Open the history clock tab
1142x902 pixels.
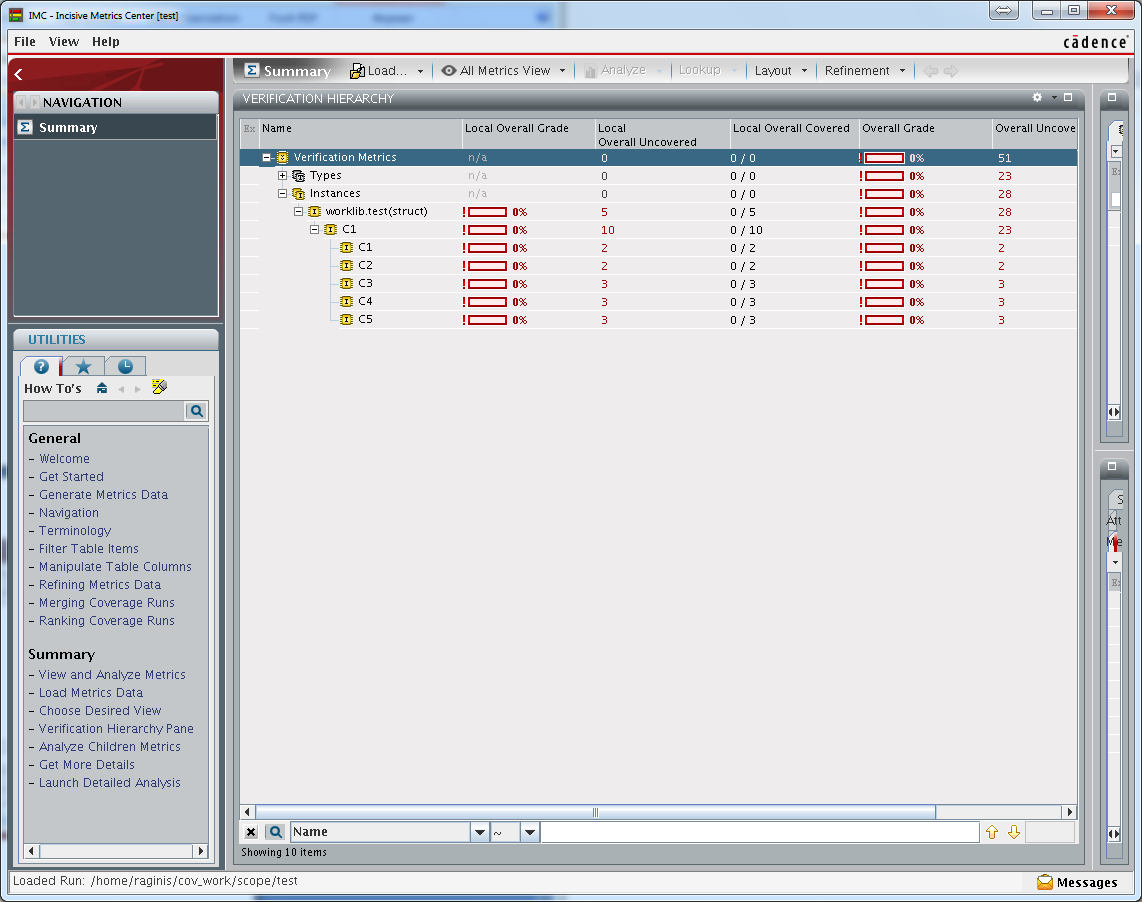point(125,366)
